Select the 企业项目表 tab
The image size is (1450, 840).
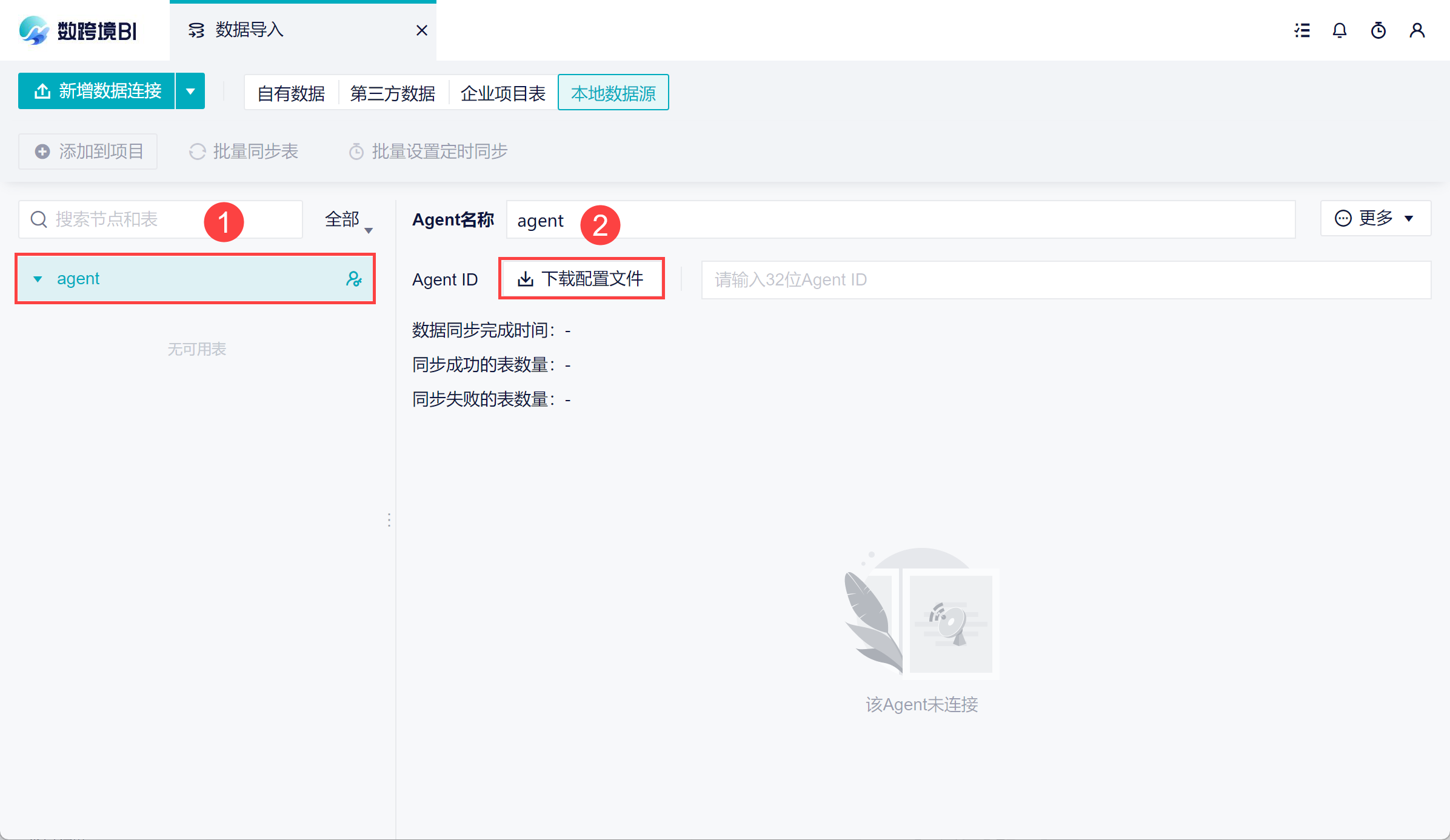point(503,93)
